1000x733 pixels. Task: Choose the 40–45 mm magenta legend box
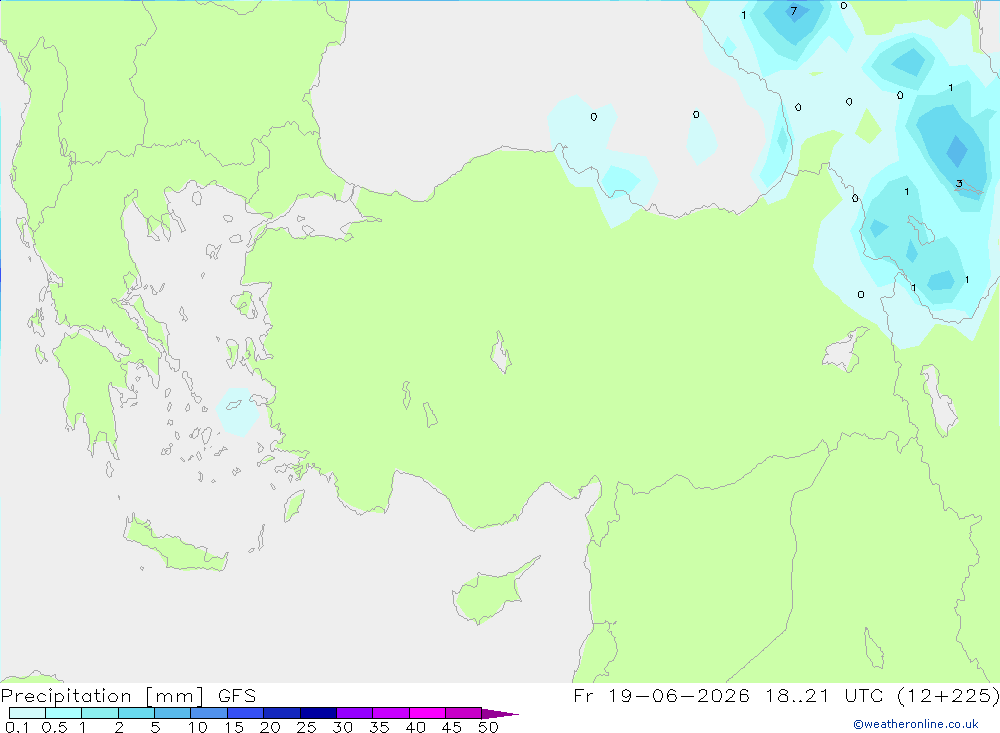[427, 713]
